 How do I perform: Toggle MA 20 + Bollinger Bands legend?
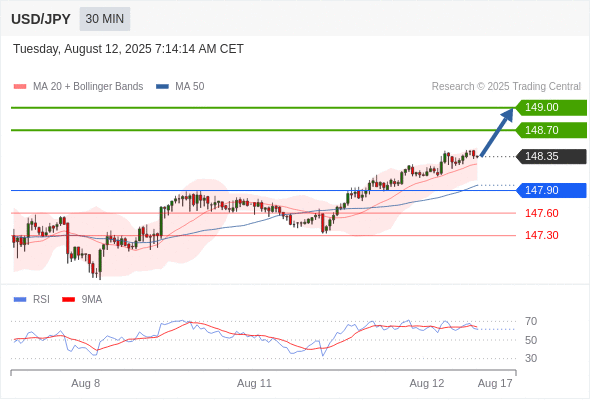coord(78,87)
